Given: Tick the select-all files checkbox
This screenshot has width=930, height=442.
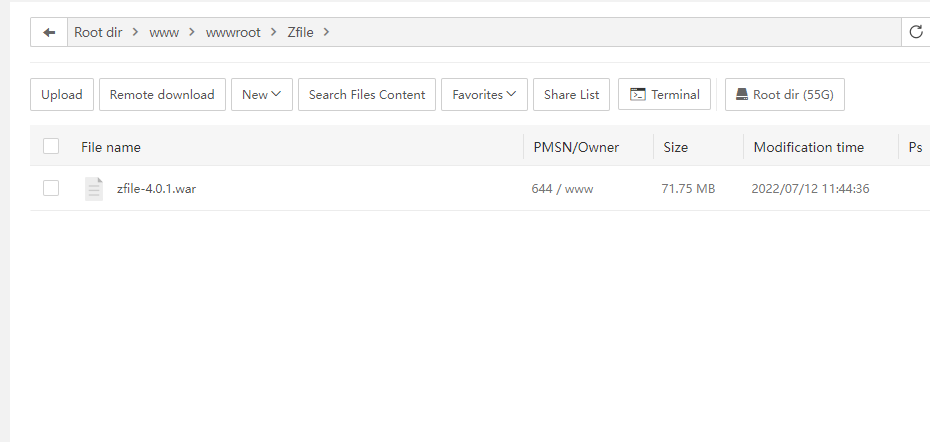Looking at the screenshot, I should [x=51, y=147].
